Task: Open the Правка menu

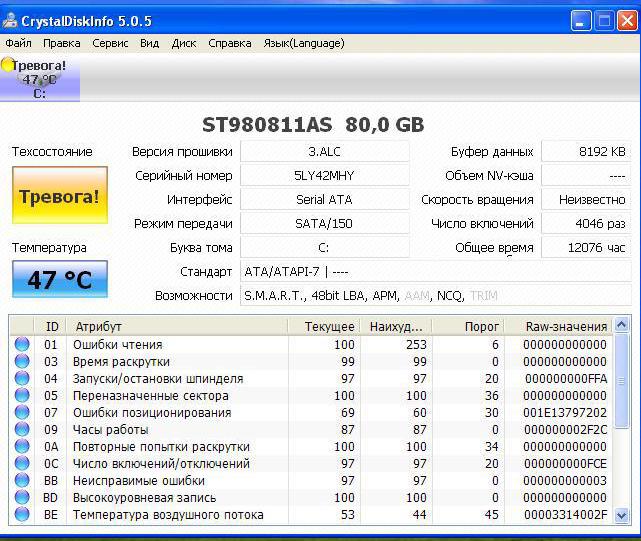Action: point(62,43)
